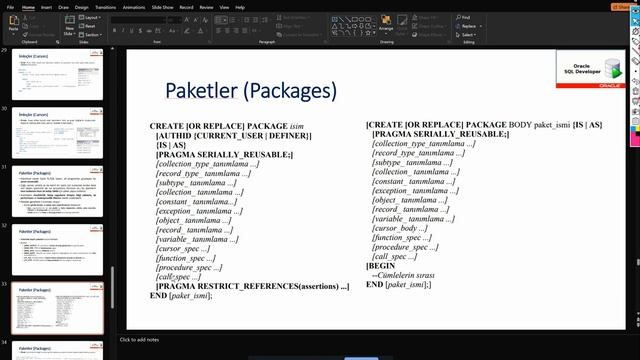Switch to the Design tab
Screen dimensions: 640x360
81,7
